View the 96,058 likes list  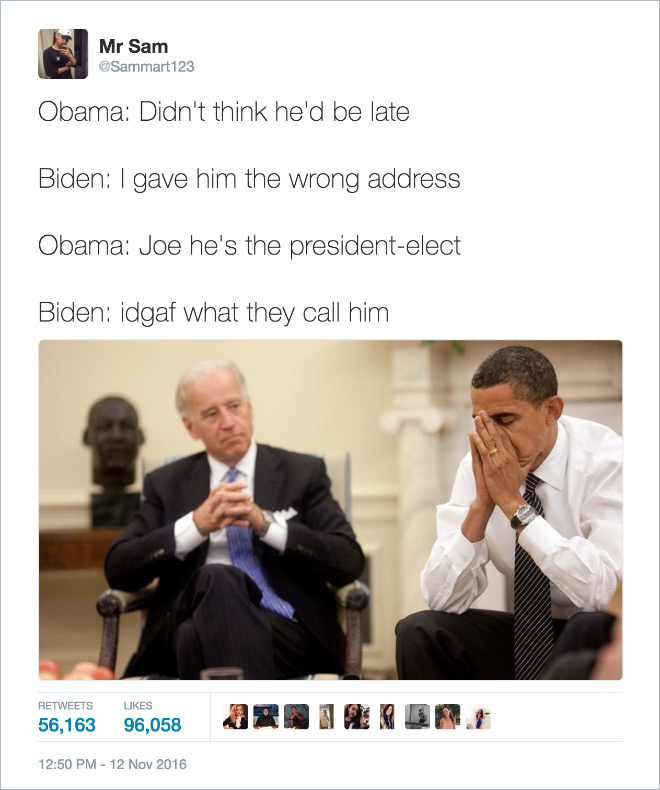[x=152, y=717]
